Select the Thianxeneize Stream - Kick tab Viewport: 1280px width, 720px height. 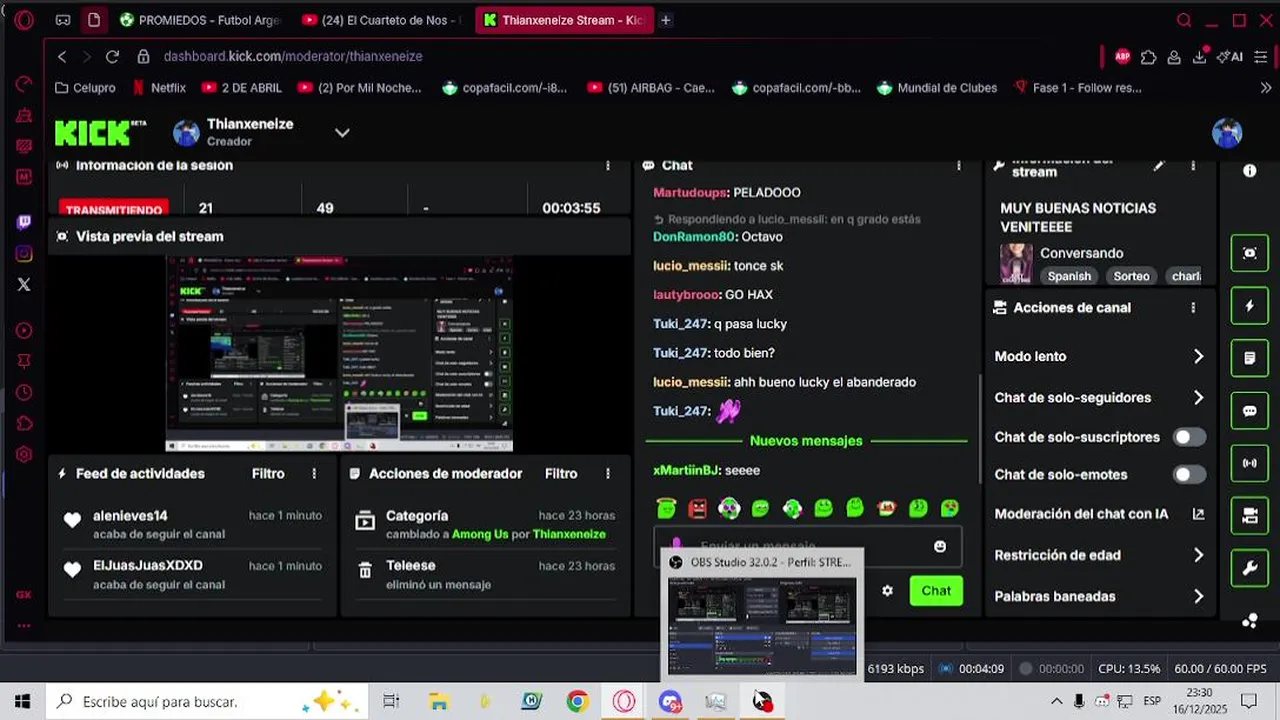click(563, 20)
